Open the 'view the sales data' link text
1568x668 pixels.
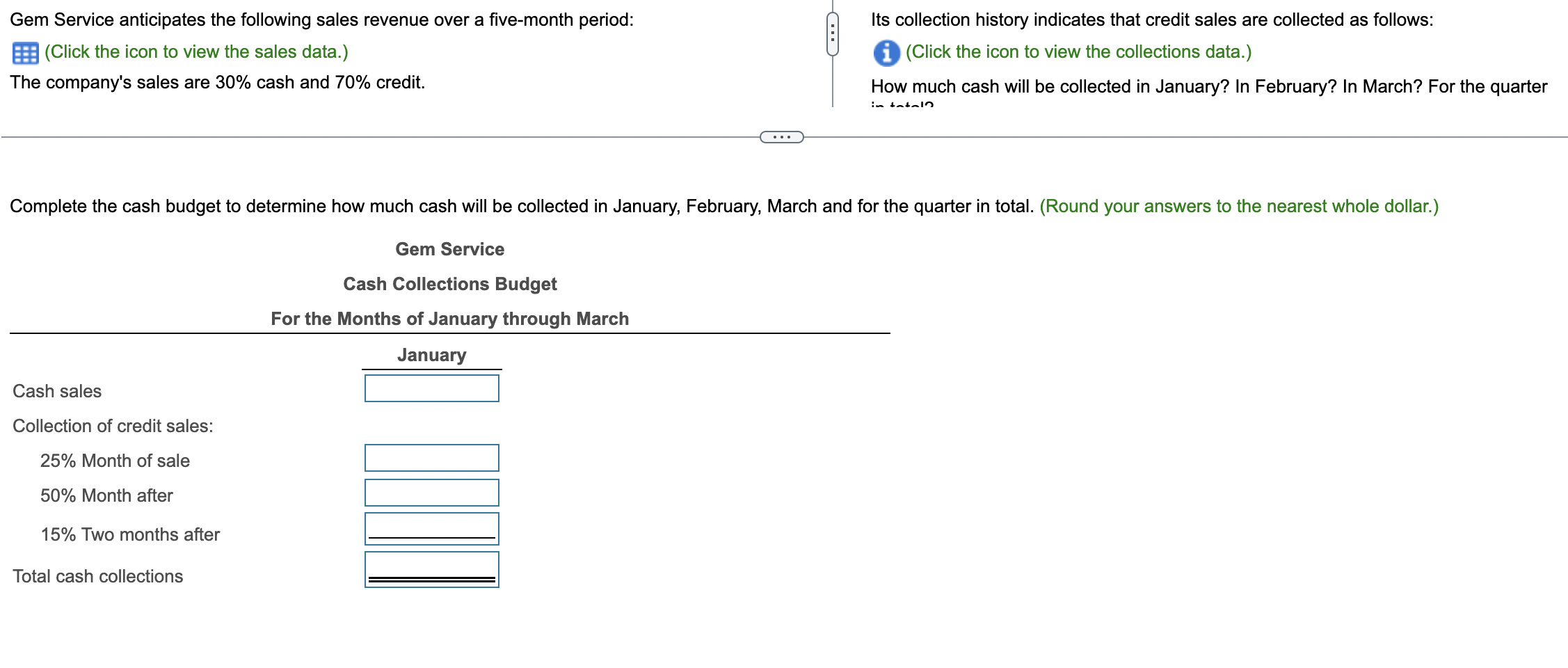196,52
